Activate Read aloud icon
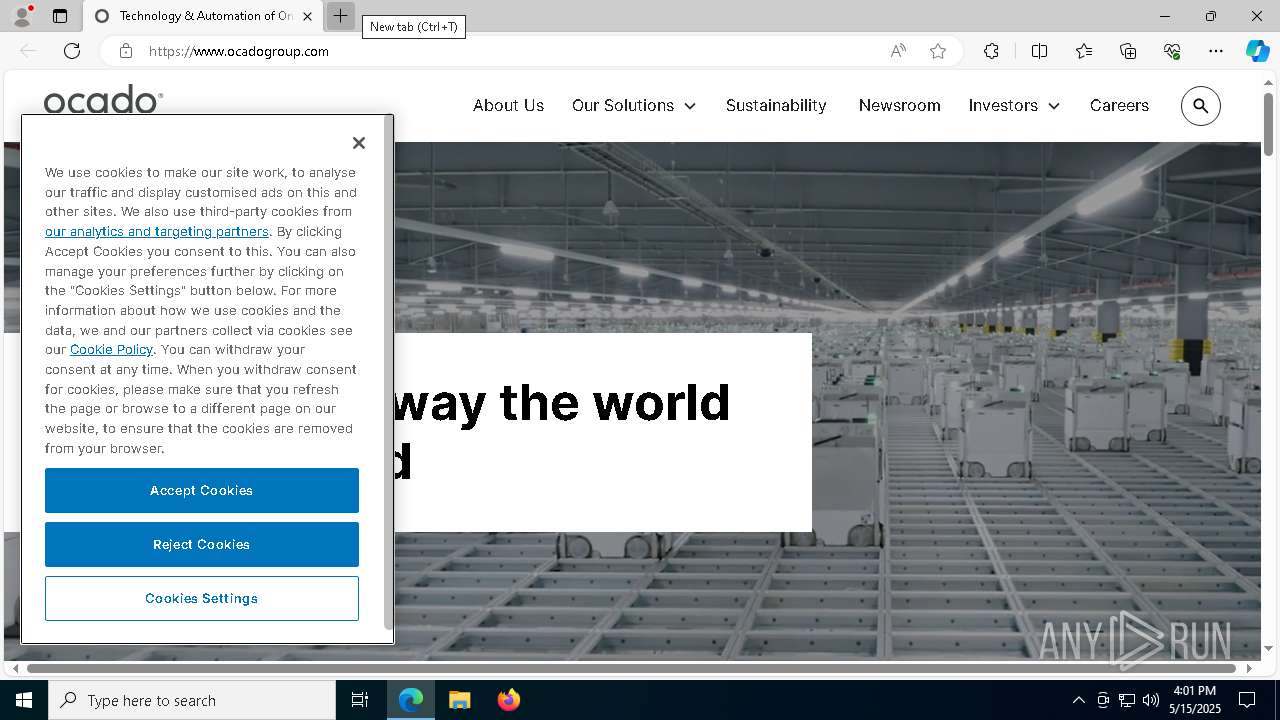1280x720 pixels. pos(898,51)
